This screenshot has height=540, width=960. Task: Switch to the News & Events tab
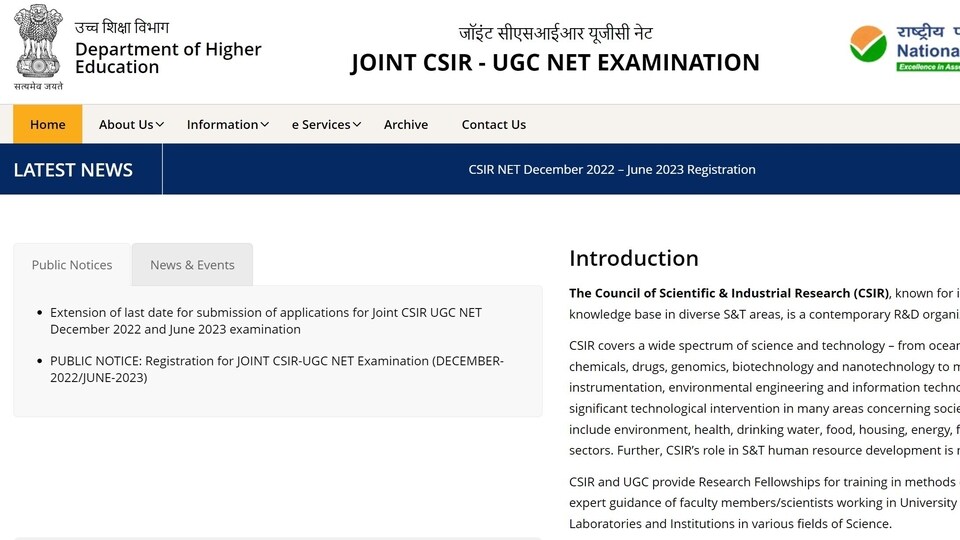pos(192,264)
